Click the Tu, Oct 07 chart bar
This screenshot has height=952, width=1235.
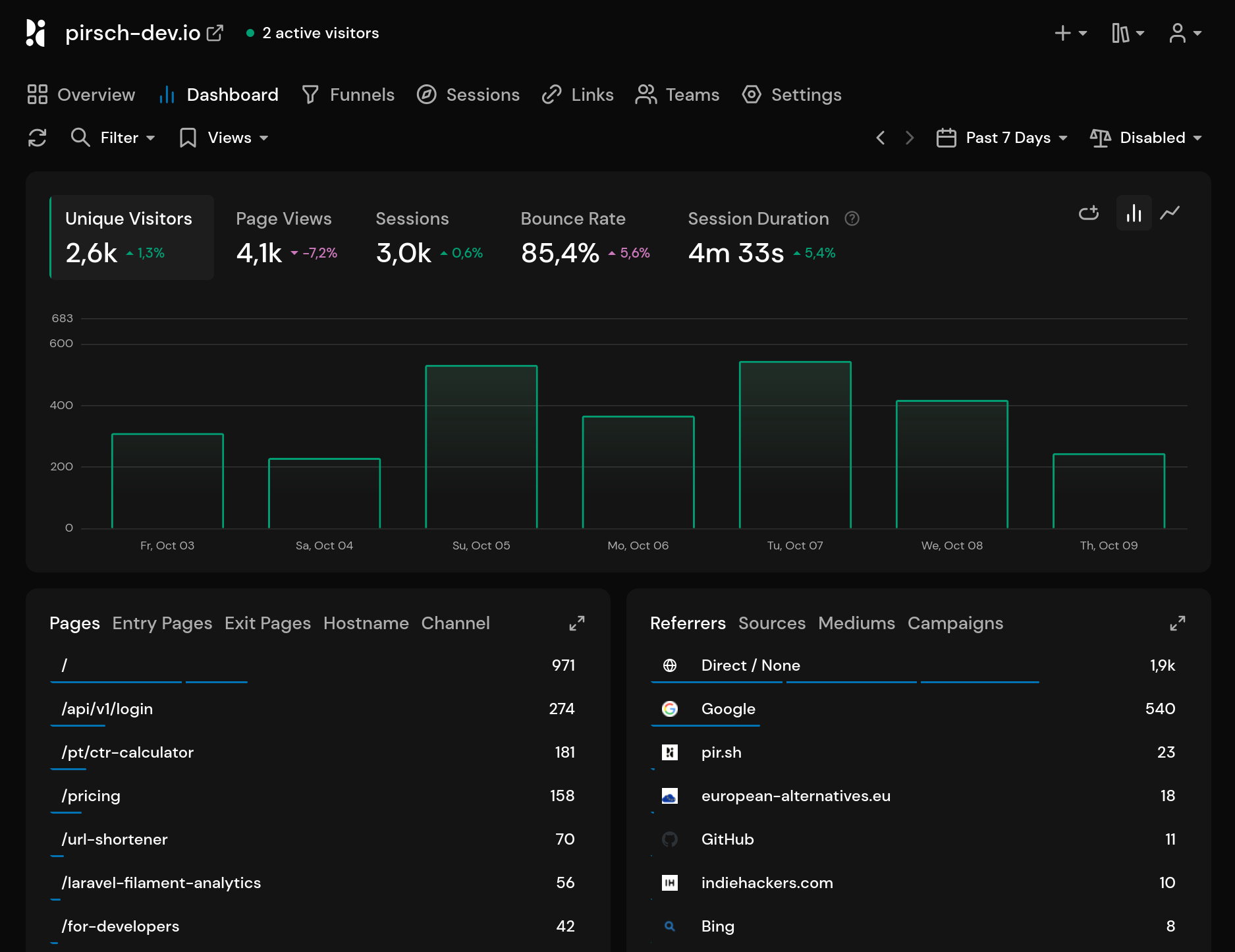(x=795, y=445)
